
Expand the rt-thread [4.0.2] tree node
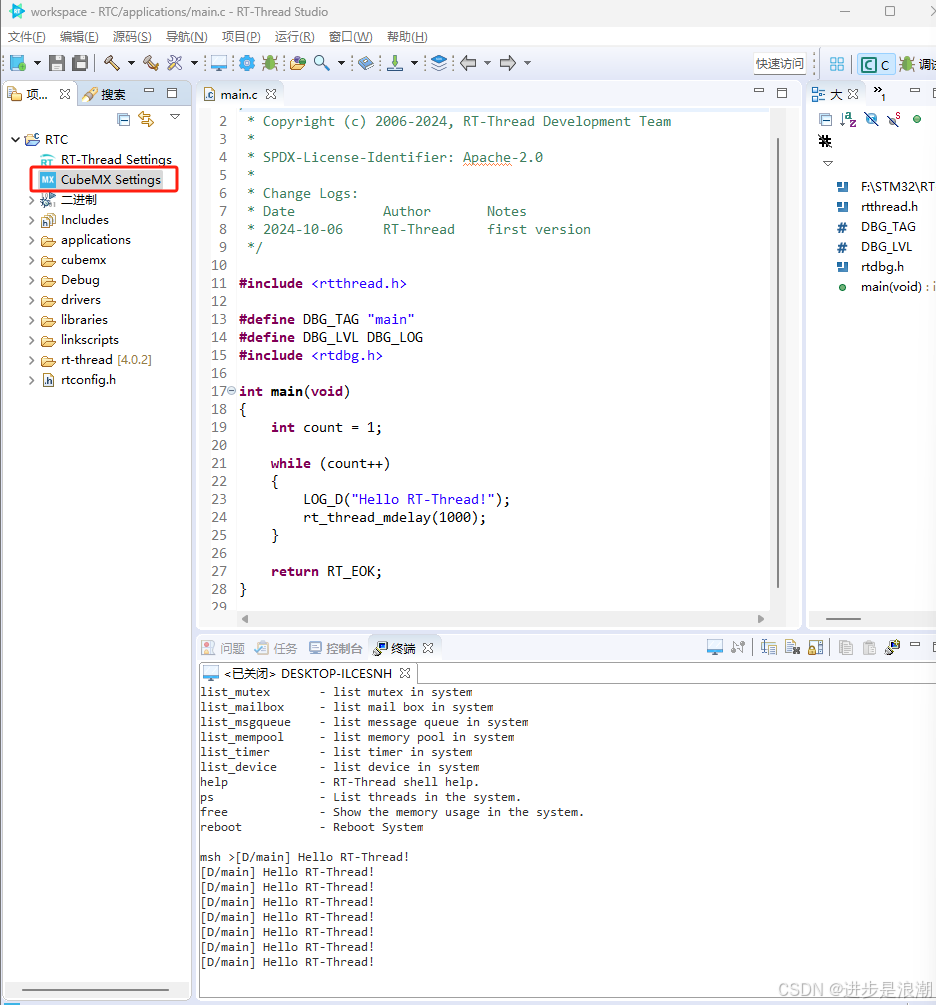pyautogui.click(x=32, y=360)
